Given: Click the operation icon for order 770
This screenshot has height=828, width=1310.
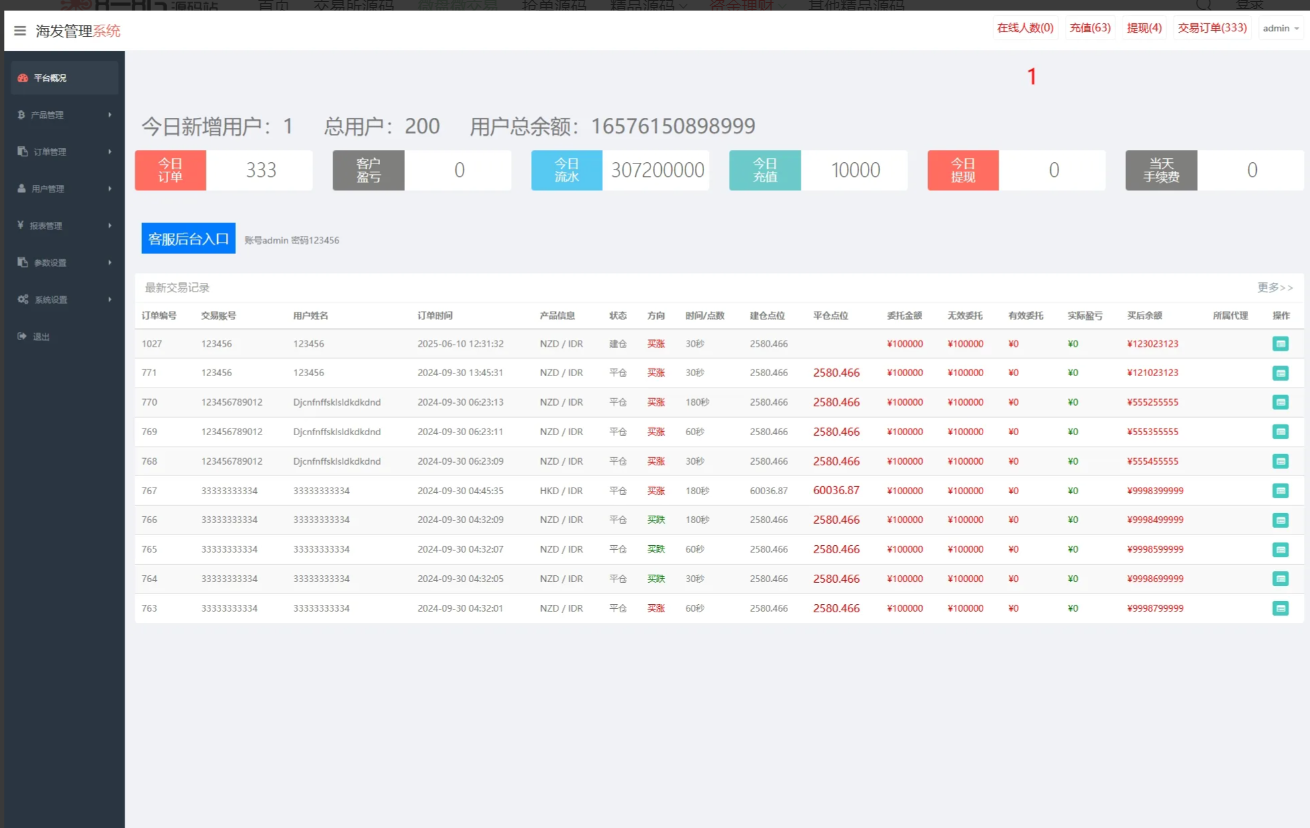Looking at the screenshot, I should coord(1280,402).
